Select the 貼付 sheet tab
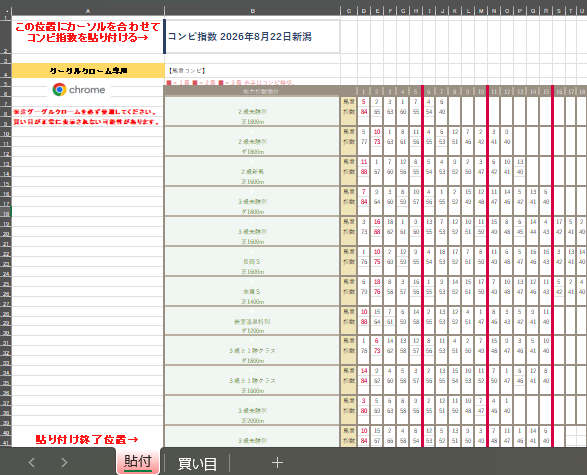The height and width of the screenshot is (475, 587). point(138,462)
